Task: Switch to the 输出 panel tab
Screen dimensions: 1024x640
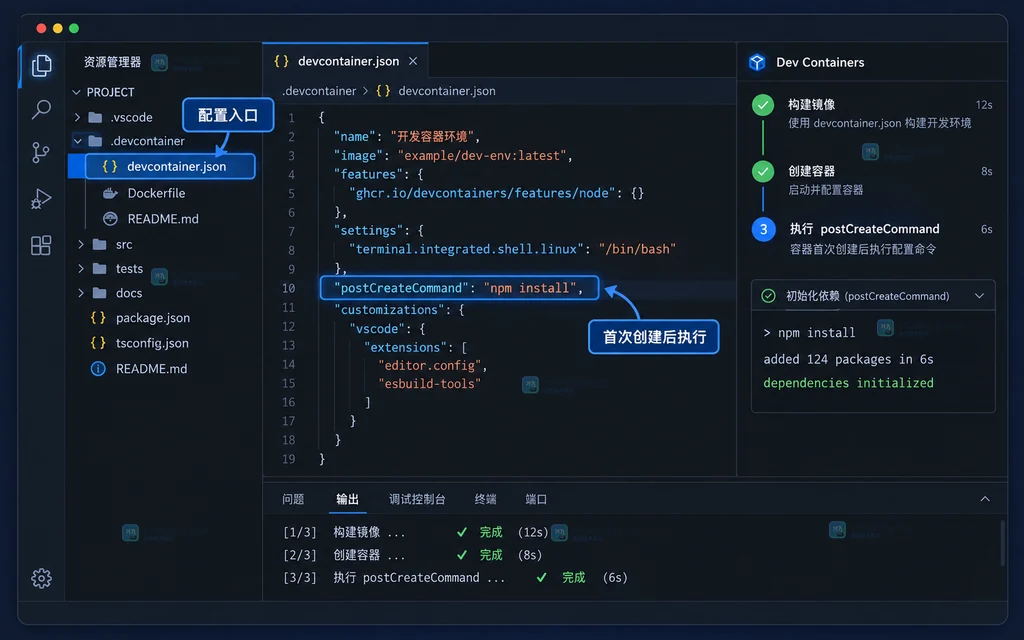Action: [x=347, y=499]
